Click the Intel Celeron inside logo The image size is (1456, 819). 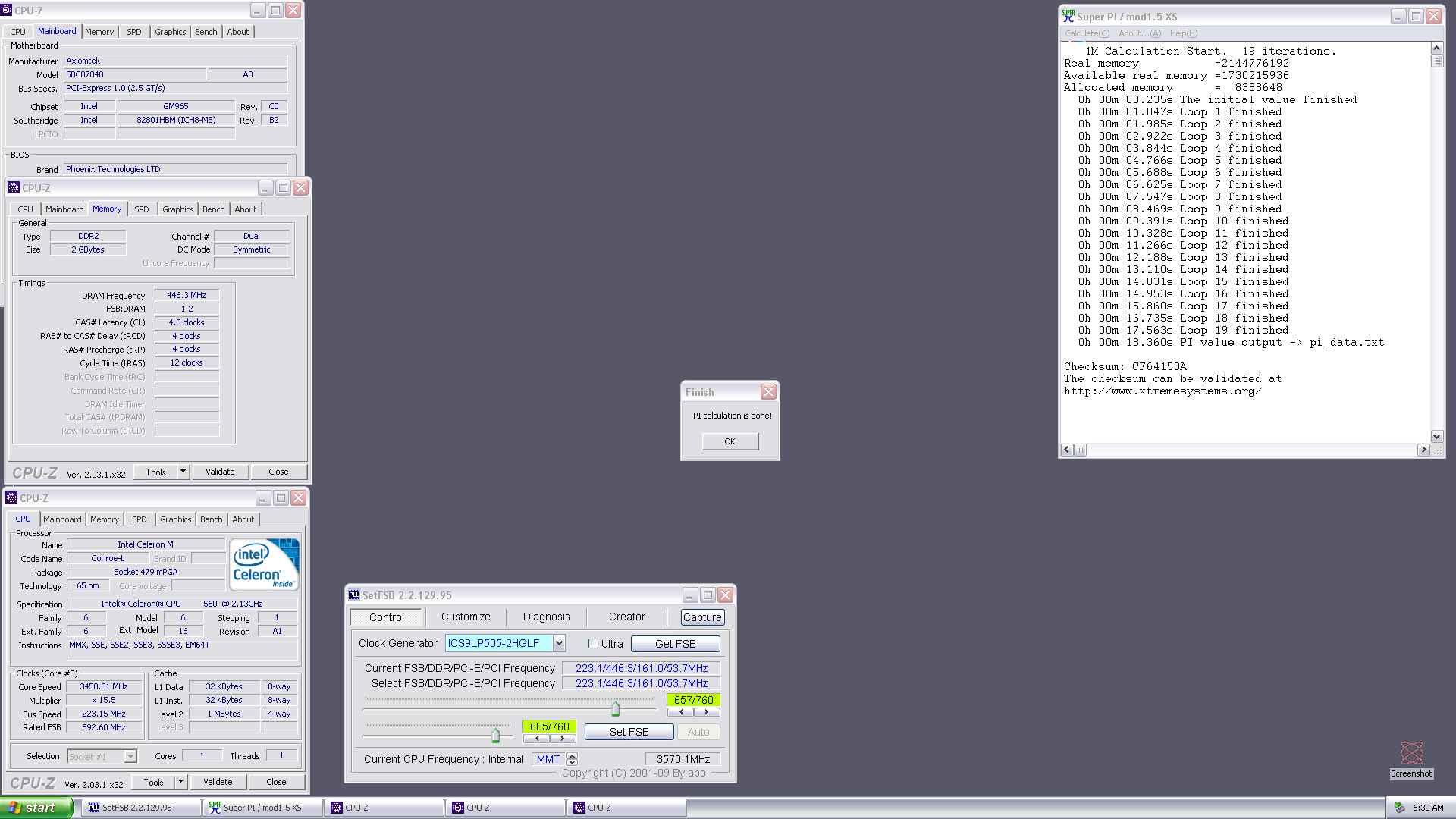pyautogui.click(x=264, y=565)
